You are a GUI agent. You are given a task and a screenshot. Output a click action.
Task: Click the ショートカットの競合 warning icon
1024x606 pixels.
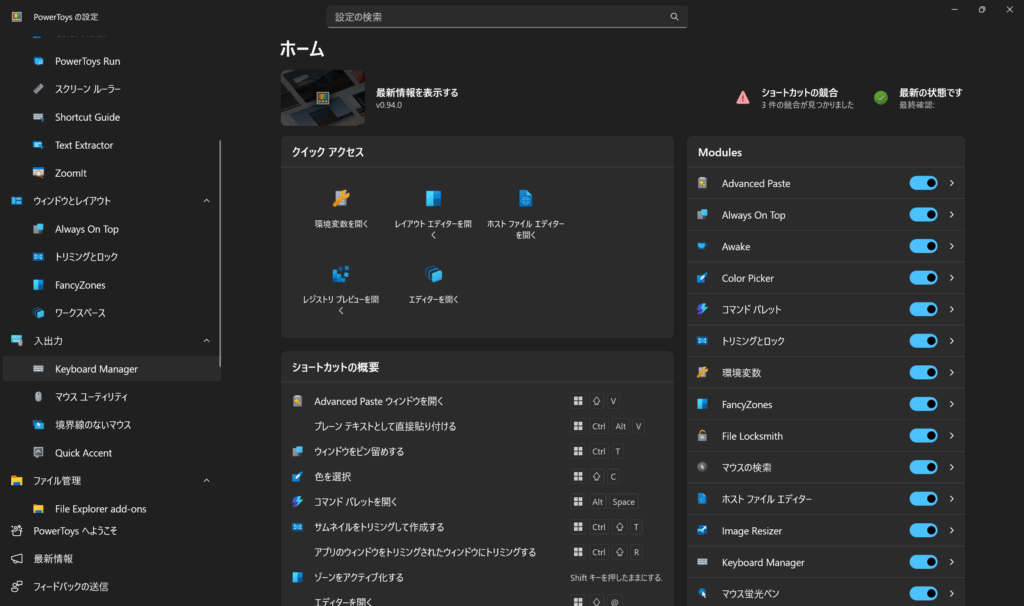point(743,97)
